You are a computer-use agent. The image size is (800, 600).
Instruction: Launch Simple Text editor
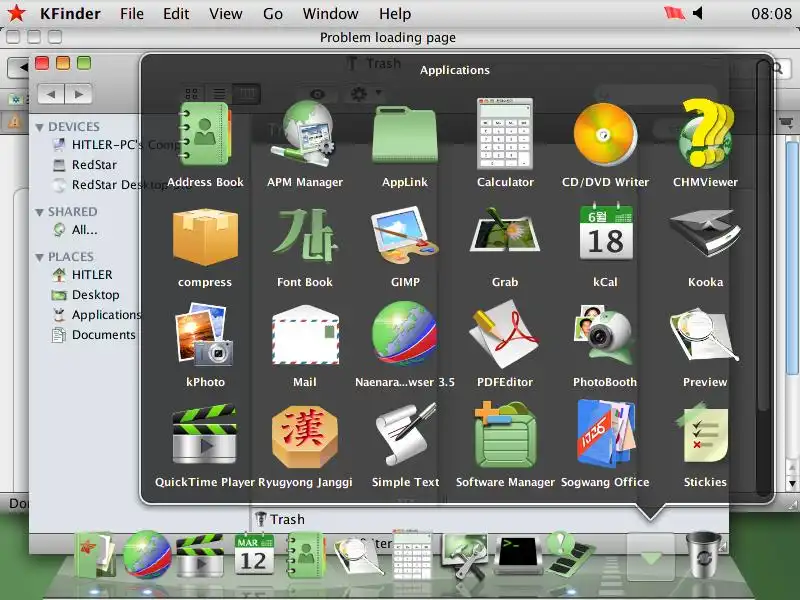click(406, 435)
